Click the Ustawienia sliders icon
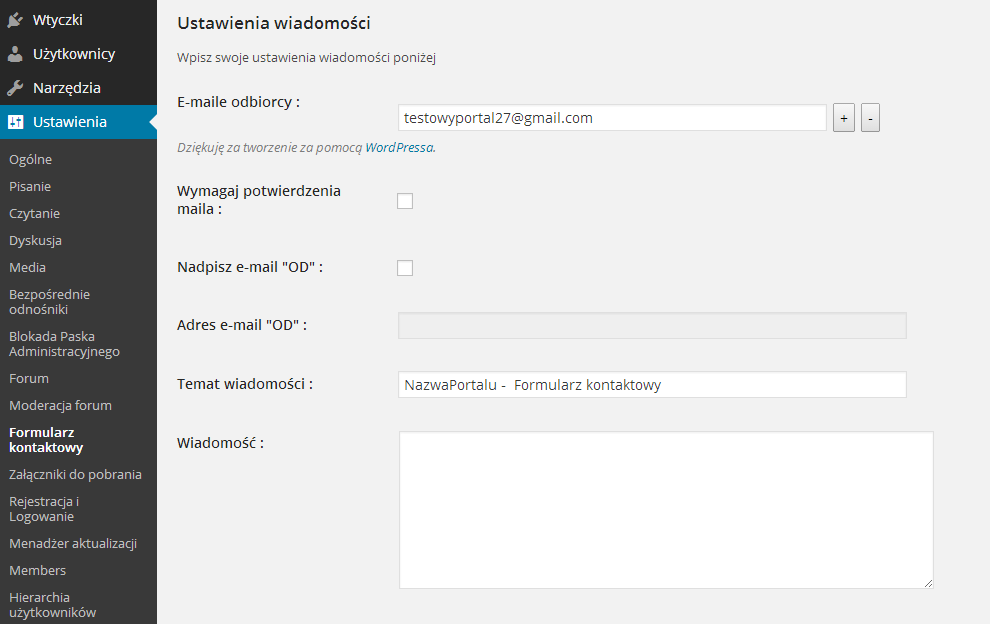The image size is (990, 624). coord(16,122)
